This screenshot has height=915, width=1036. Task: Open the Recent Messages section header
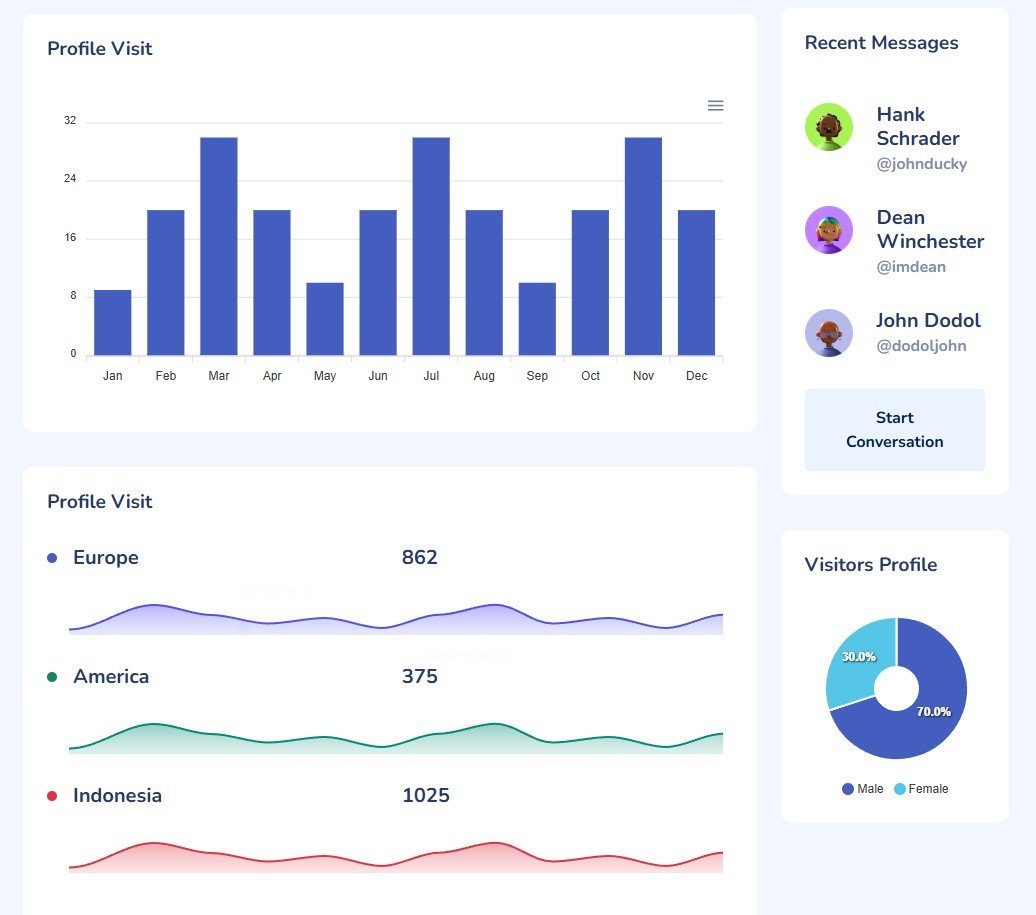tap(881, 42)
